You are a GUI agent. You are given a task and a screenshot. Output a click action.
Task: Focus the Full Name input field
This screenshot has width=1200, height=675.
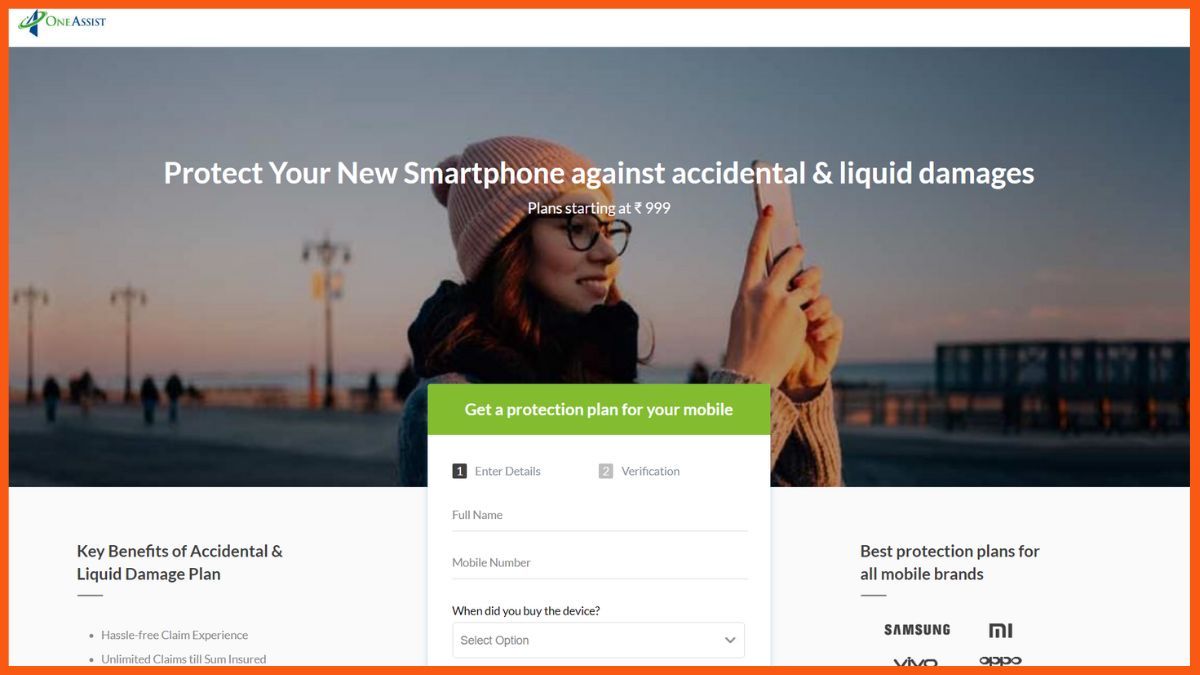tap(600, 515)
